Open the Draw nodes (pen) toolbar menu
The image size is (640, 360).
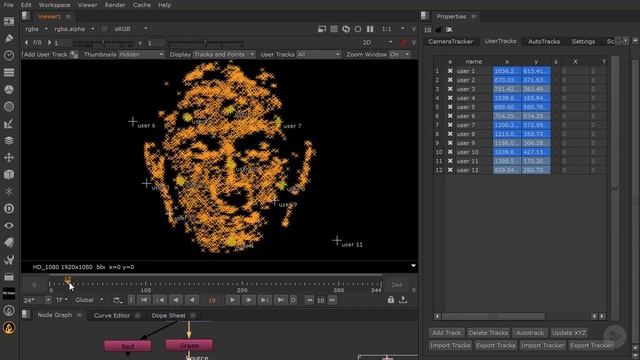point(9,38)
